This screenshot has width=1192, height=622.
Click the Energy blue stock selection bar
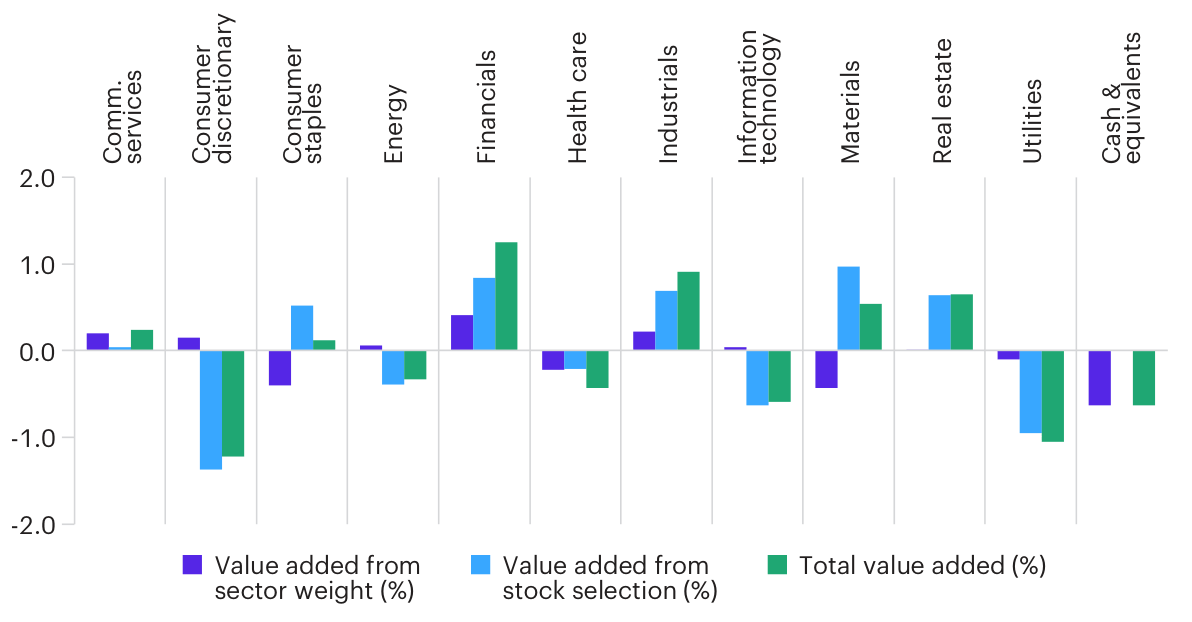393,367
